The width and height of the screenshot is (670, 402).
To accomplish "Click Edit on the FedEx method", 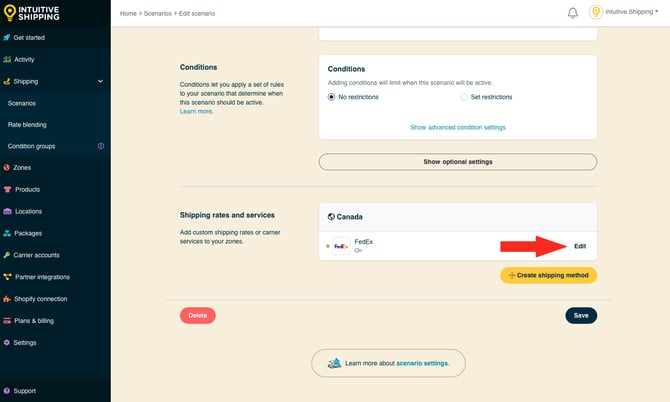I will point(580,246).
